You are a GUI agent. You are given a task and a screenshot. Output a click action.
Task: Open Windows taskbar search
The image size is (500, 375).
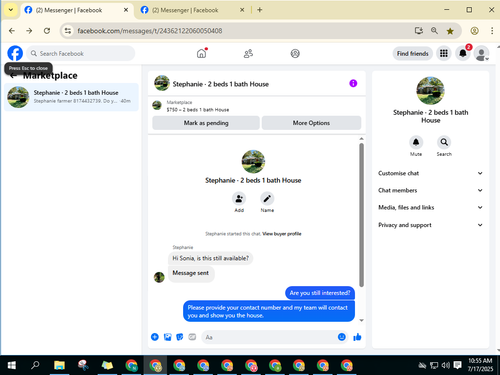coord(35,365)
